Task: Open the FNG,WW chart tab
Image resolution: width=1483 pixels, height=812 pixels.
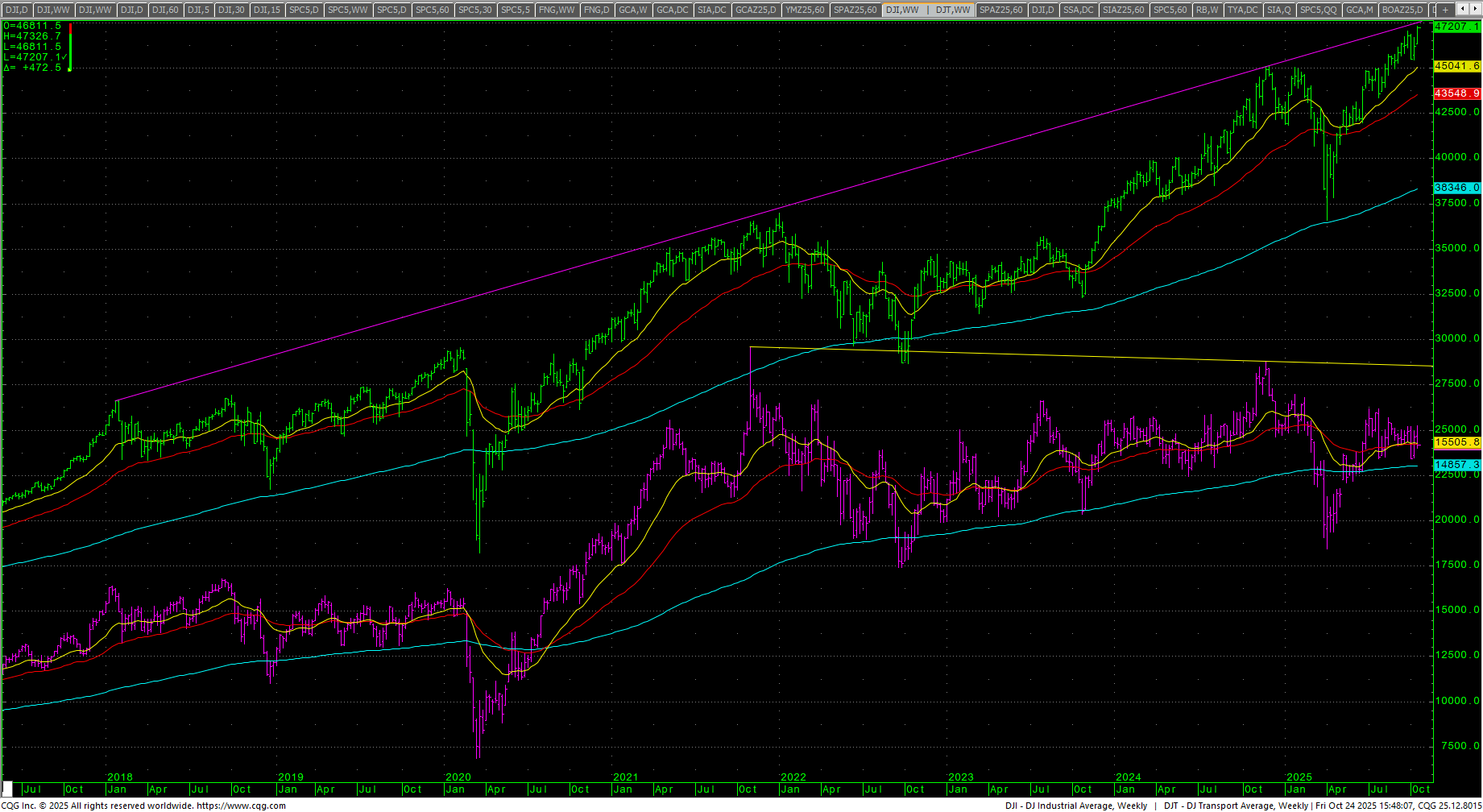Action: click(557, 10)
